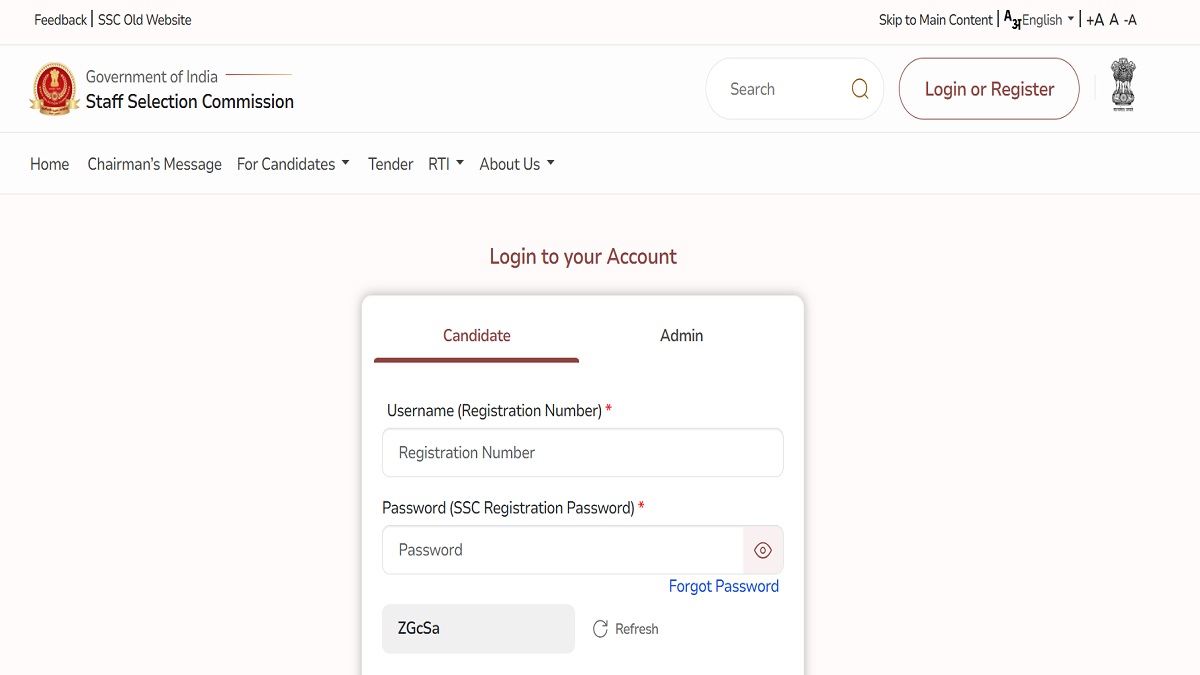
Task: Reset font size using the A icon
Action: click(x=1113, y=19)
